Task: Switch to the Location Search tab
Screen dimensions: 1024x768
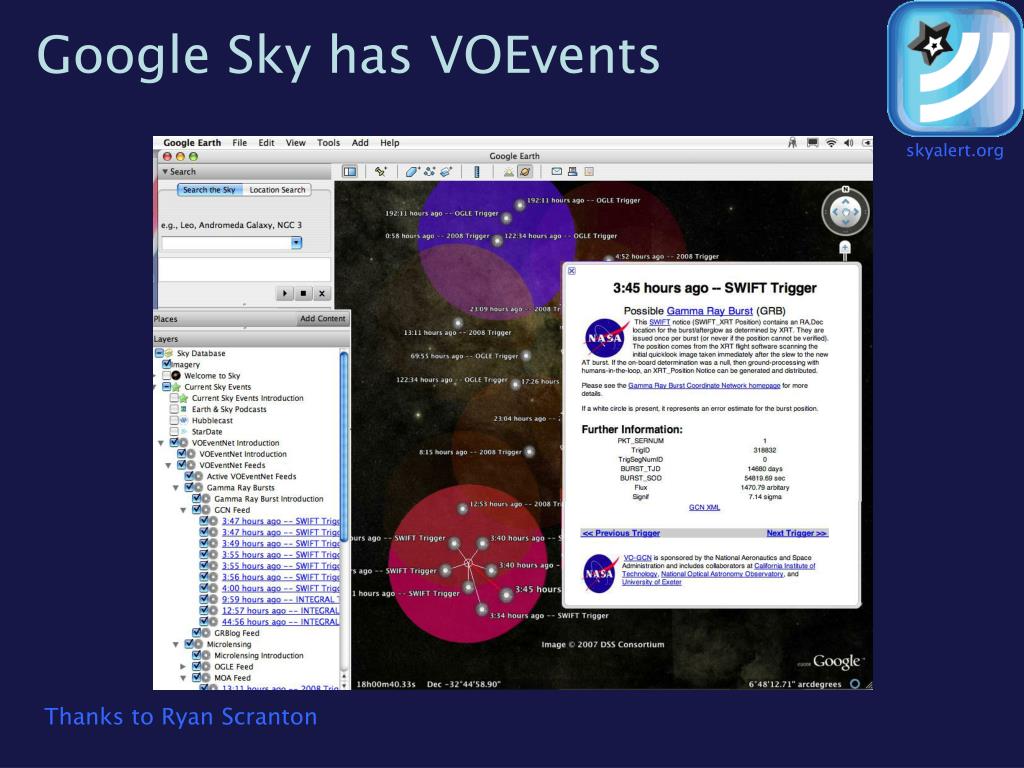Action: click(277, 189)
